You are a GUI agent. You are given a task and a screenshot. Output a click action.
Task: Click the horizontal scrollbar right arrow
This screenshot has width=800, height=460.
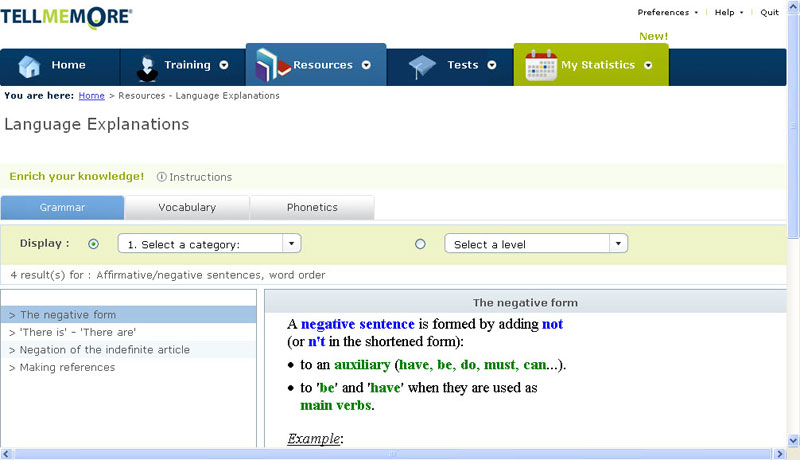779,454
